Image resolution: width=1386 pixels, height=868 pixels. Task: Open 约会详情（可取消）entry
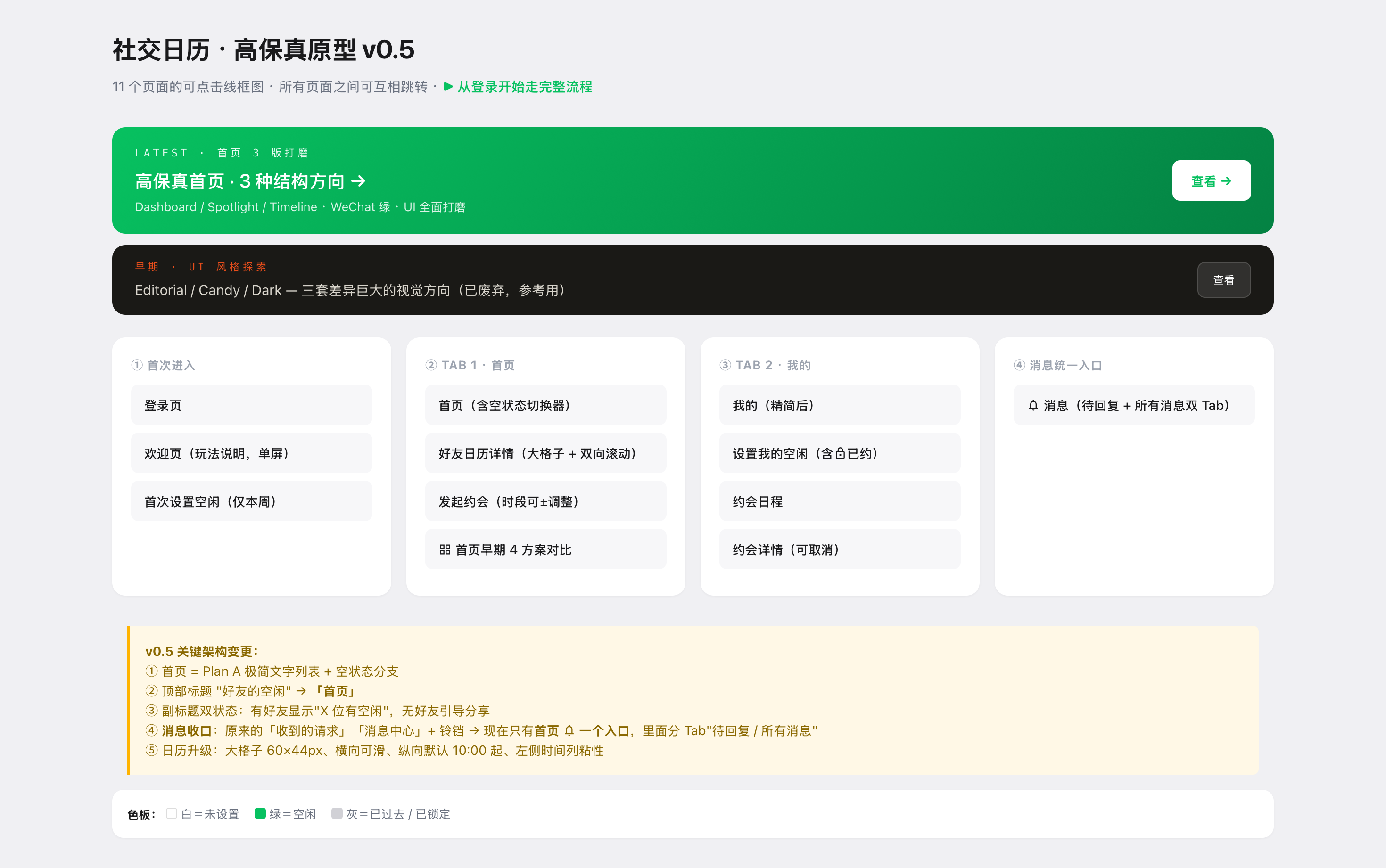tap(840, 549)
